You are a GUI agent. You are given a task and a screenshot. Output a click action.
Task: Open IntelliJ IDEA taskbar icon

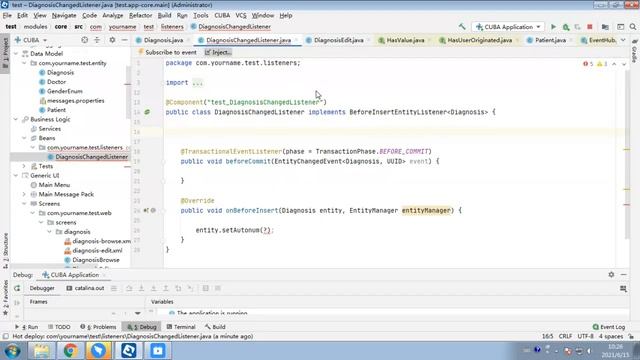click(x=129, y=351)
